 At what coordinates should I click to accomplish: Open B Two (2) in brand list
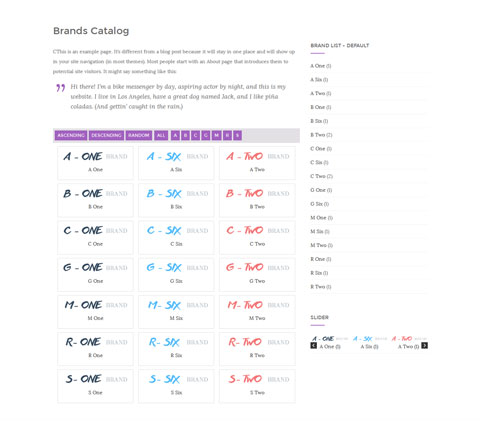321,135
